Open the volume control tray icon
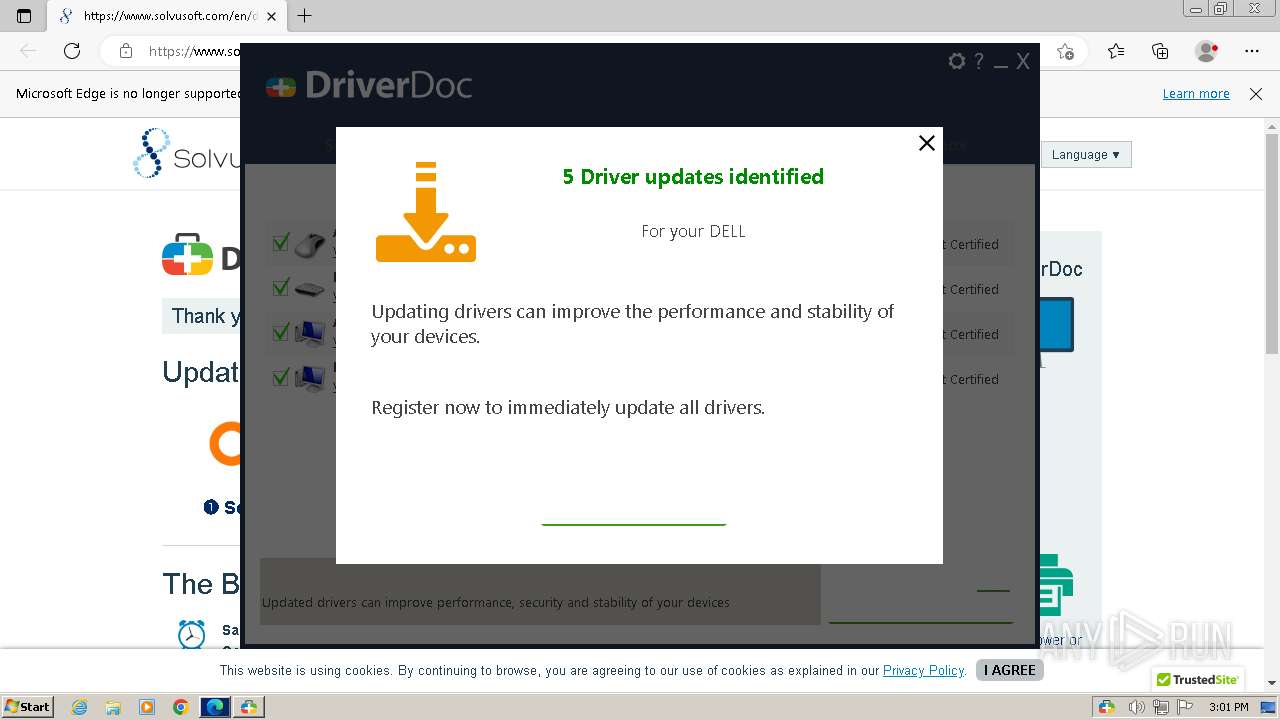The width and height of the screenshot is (1280, 720). click(x=1138, y=707)
